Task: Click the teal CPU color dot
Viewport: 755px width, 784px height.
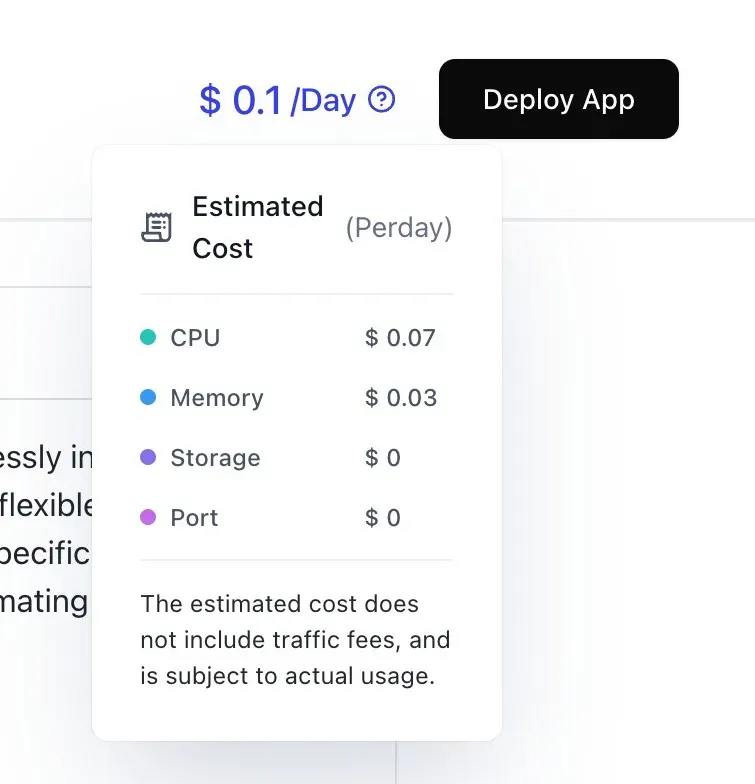Action: click(x=148, y=338)
